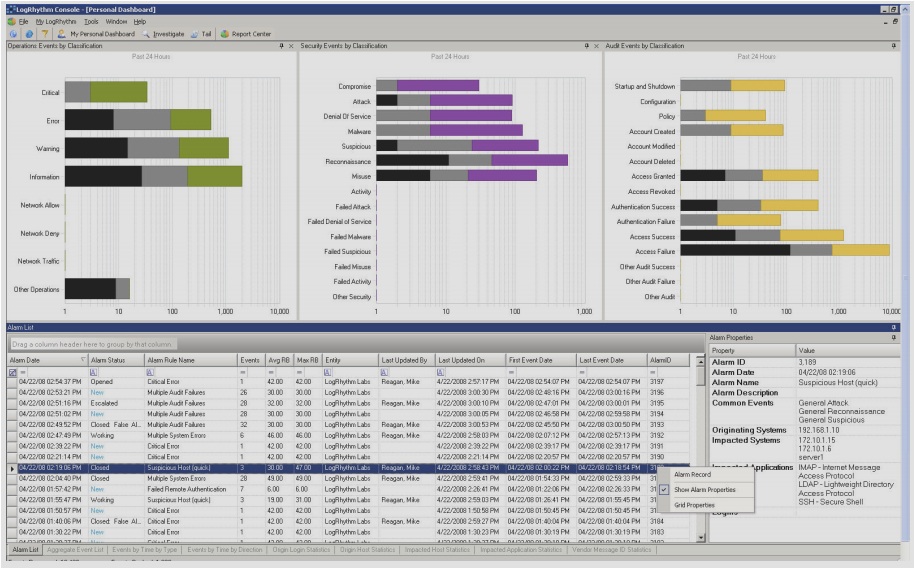Switch to Events by Time by Type tab
This screenshot has height=569, width=915.
point(144,550)
